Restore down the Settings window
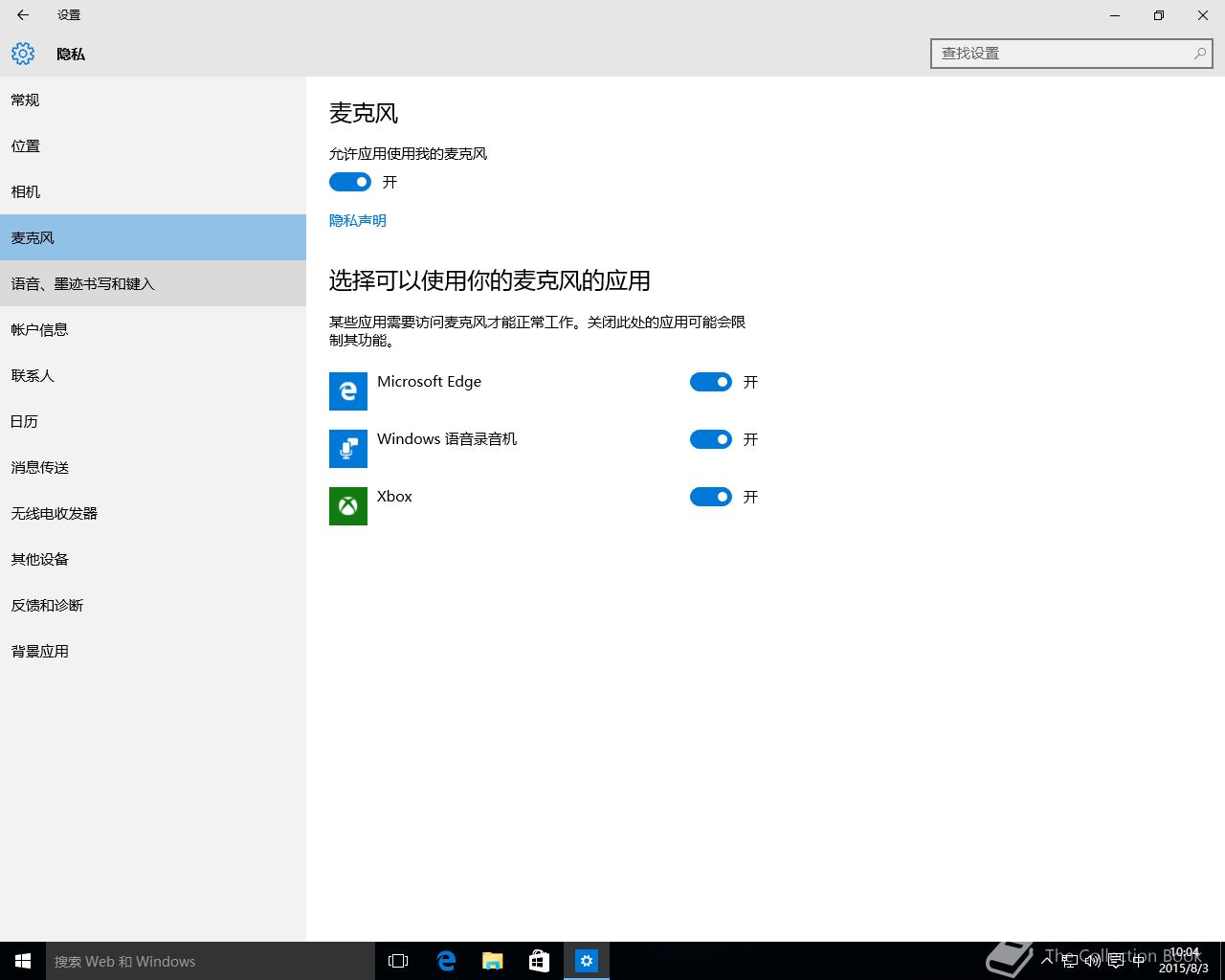 click(1159, 15)
